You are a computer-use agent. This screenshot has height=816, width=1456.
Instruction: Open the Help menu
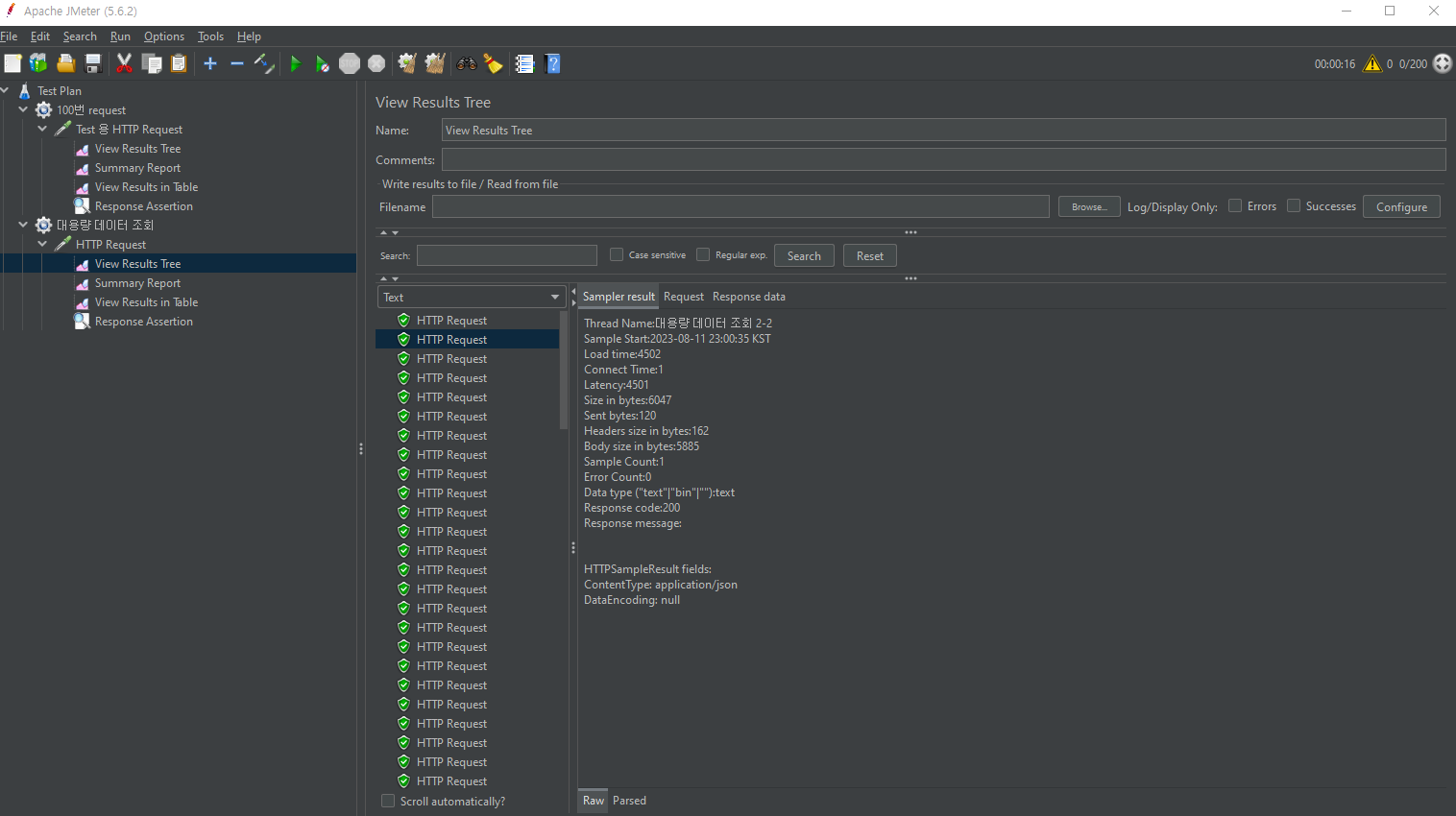click(249, 36)
